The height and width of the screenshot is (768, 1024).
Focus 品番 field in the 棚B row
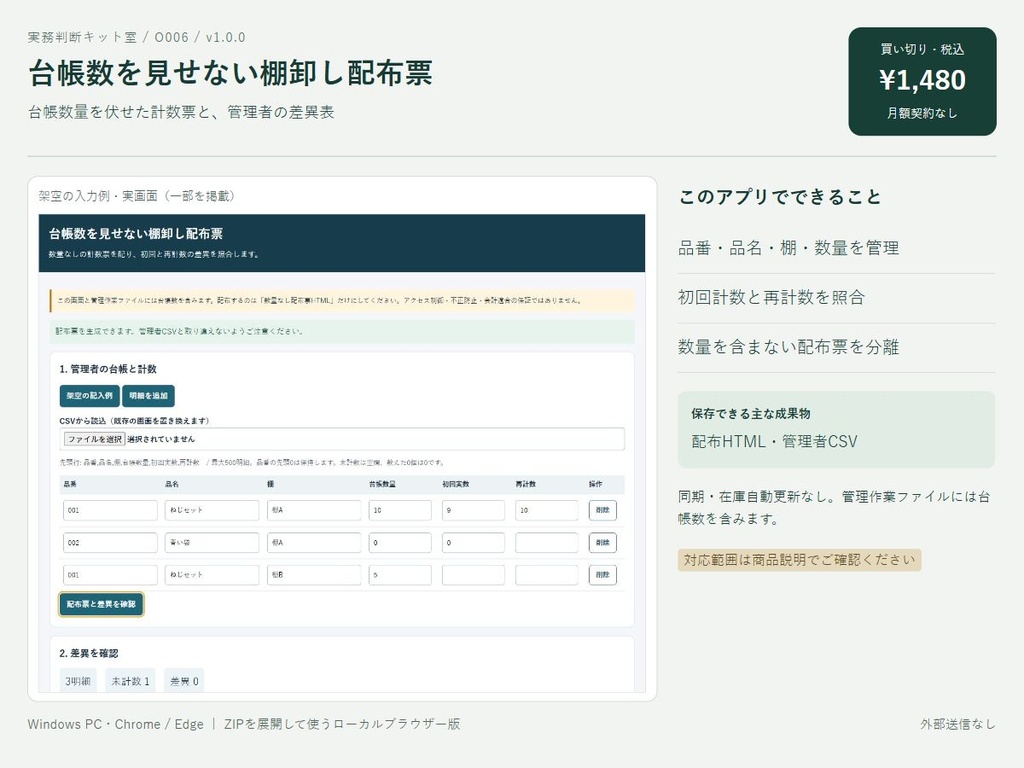(x=110, y=575)
